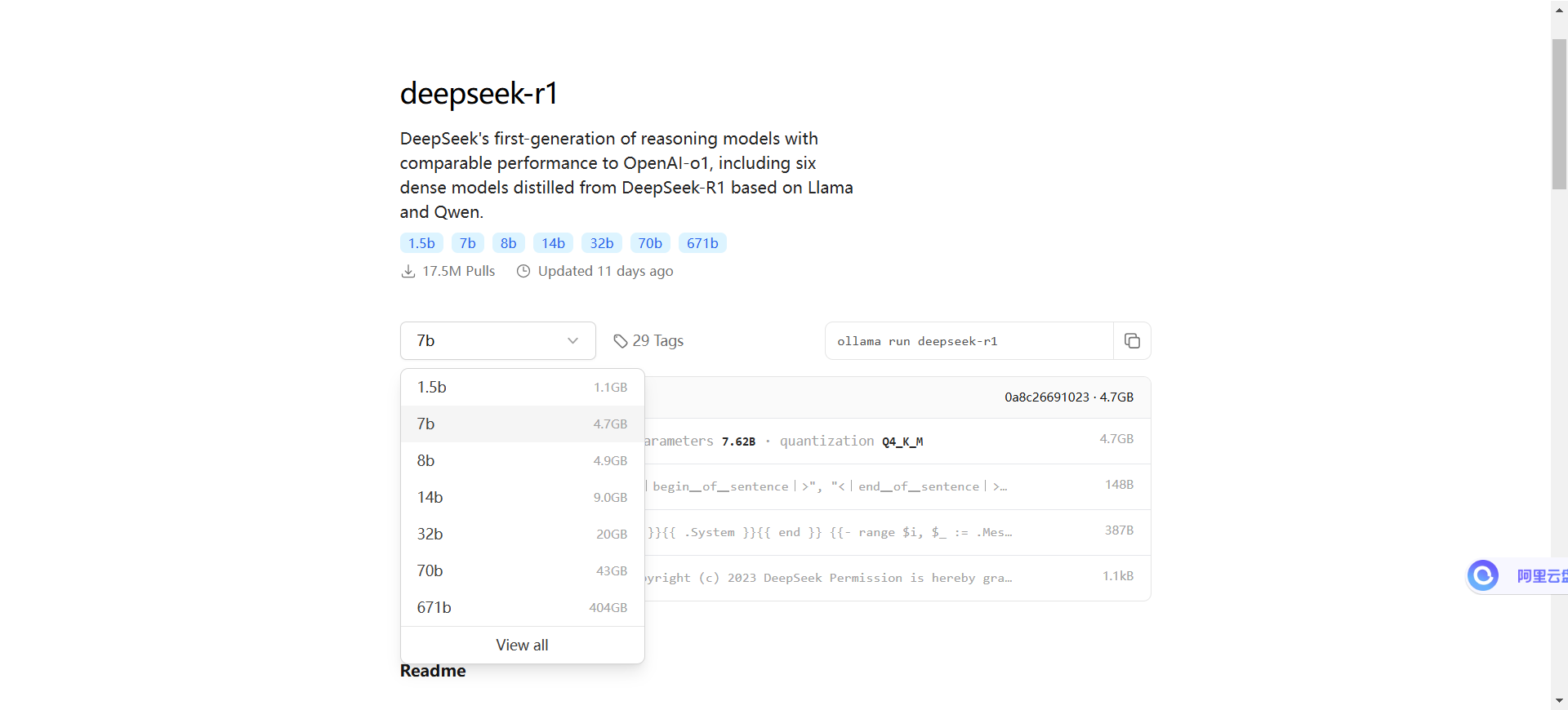
Task: Click the Updated 11 days ago text
Action: point(605,271)
